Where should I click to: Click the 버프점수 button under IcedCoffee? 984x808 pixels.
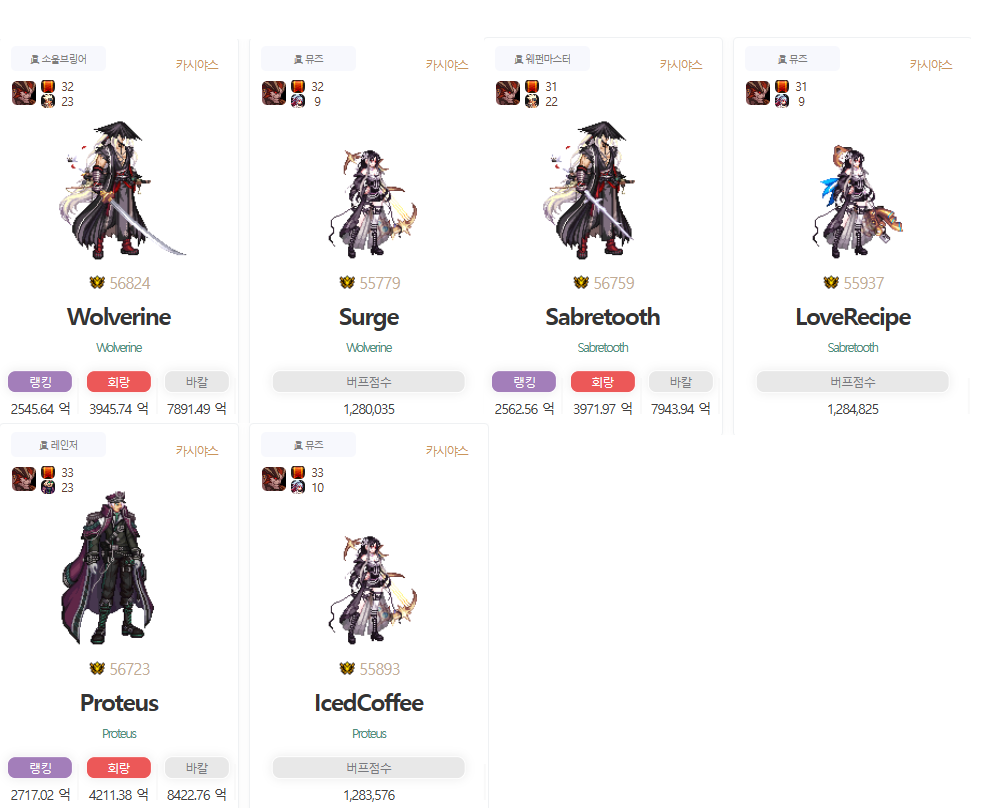(369, 768)
